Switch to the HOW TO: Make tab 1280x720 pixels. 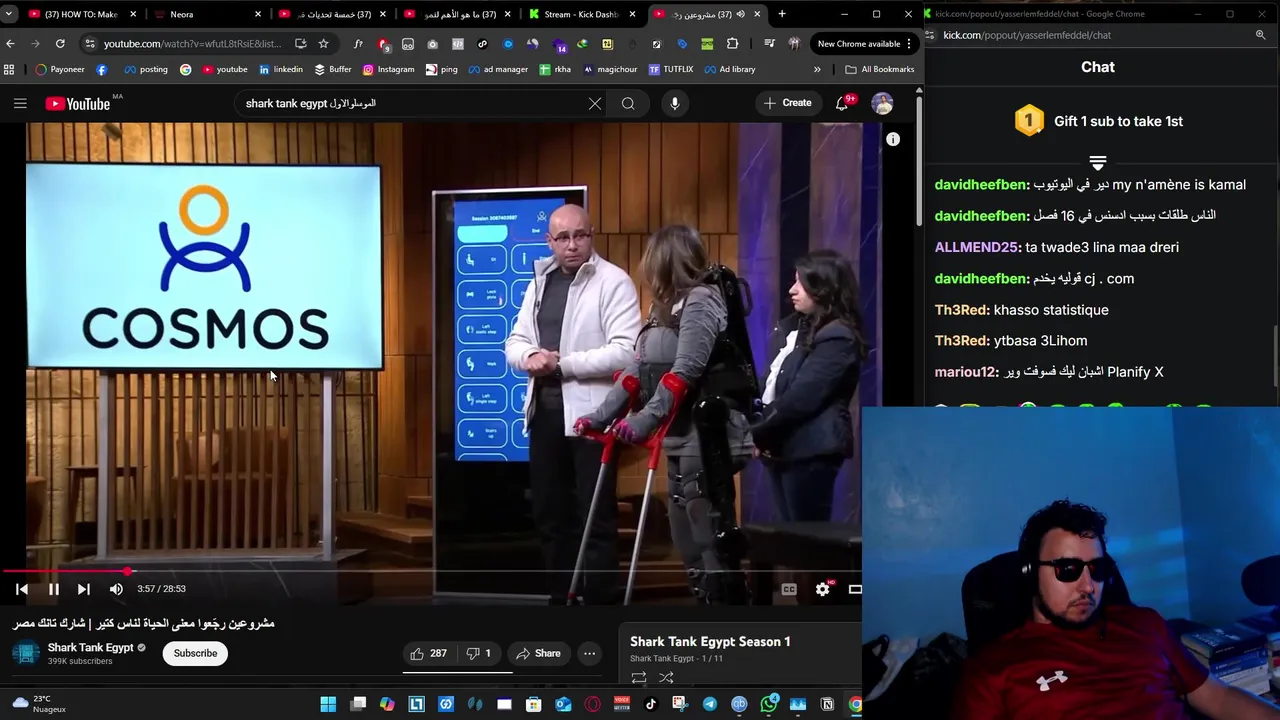pos(80,14)
